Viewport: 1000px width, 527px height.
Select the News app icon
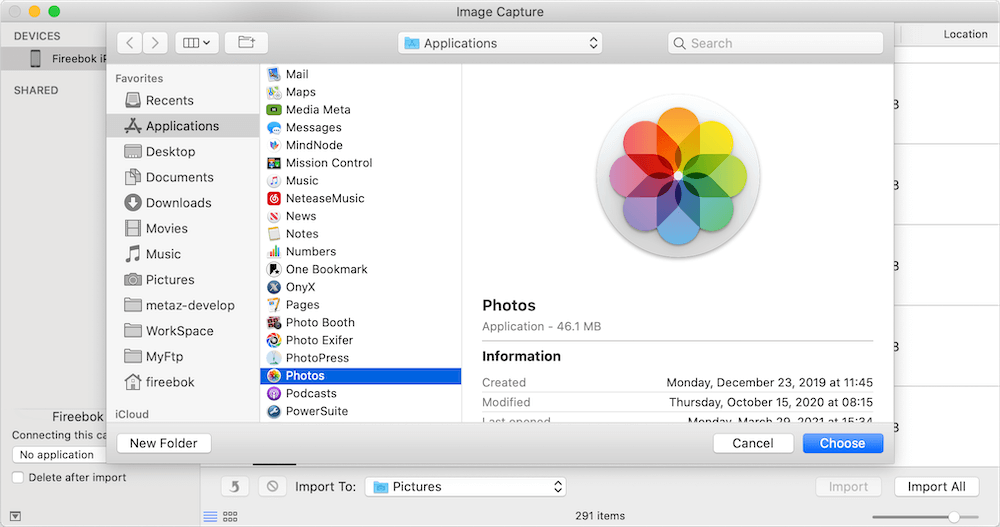(274, 216)
